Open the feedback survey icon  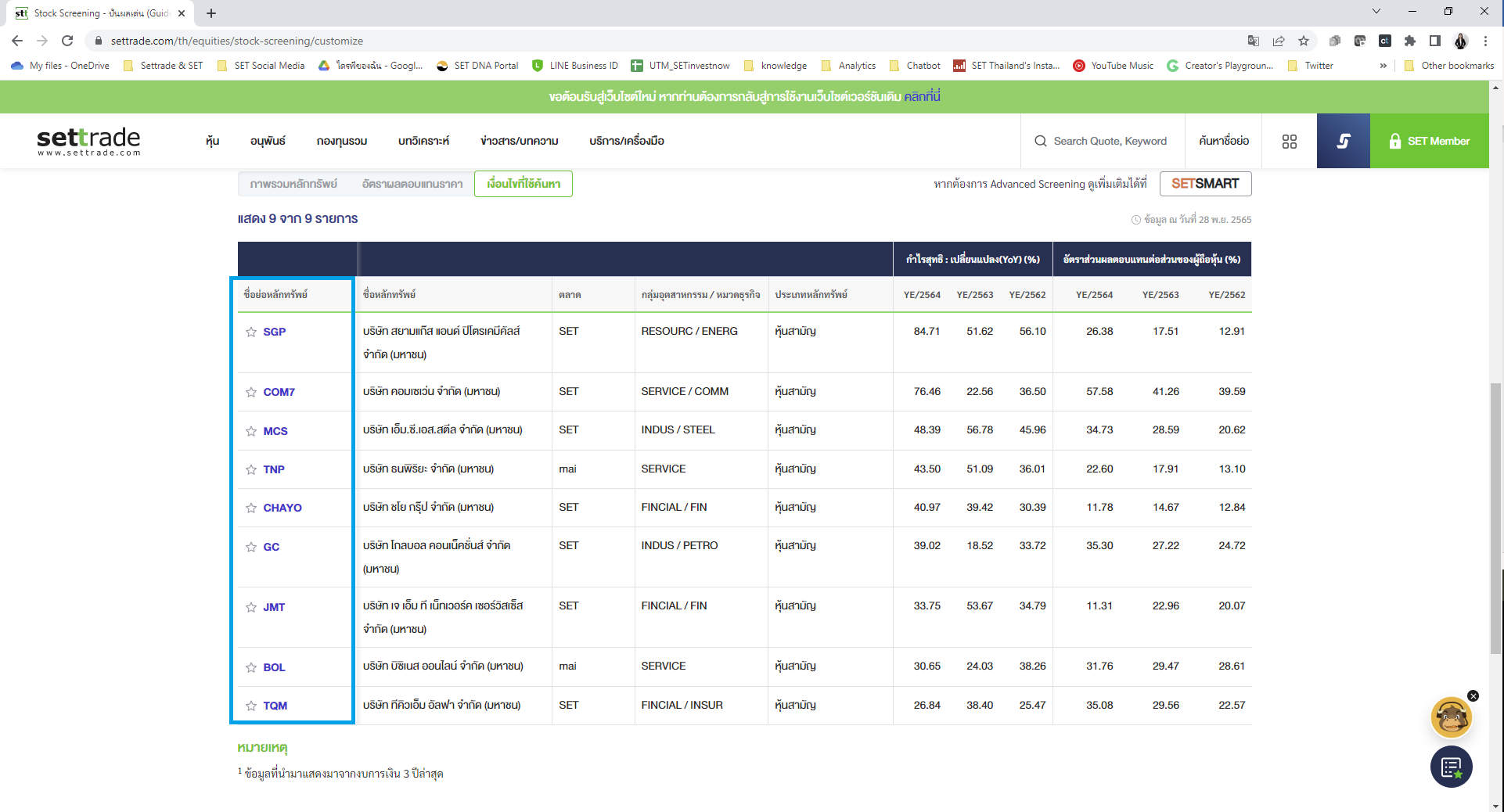click(1451, 767)
